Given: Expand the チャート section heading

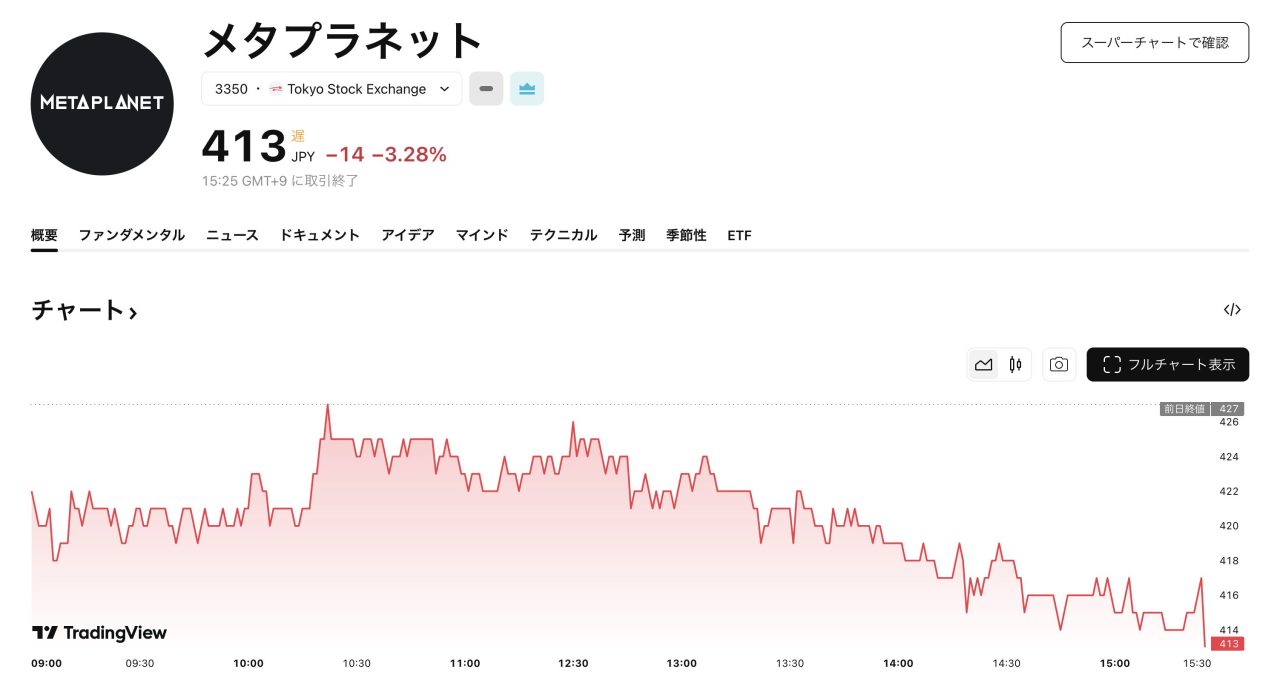Looking at the screenshot, I should click(x=84, y=311).
